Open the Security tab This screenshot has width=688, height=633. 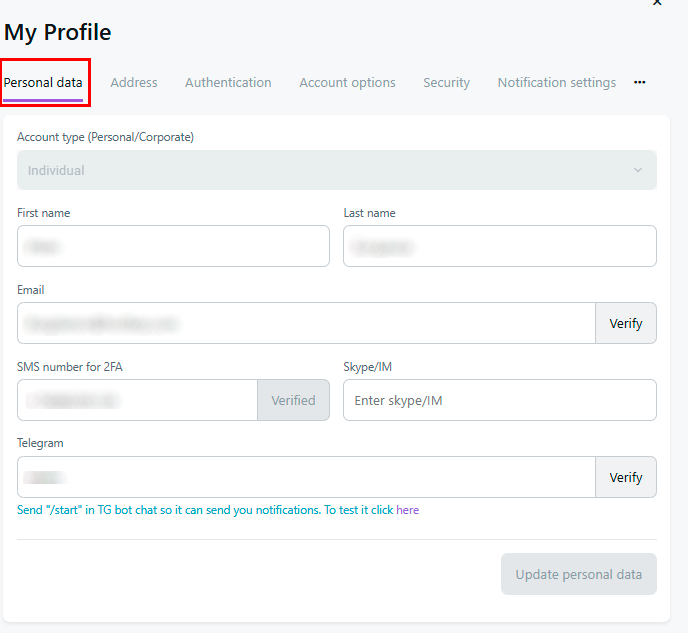pyautogui.click(x=446, y=83)
